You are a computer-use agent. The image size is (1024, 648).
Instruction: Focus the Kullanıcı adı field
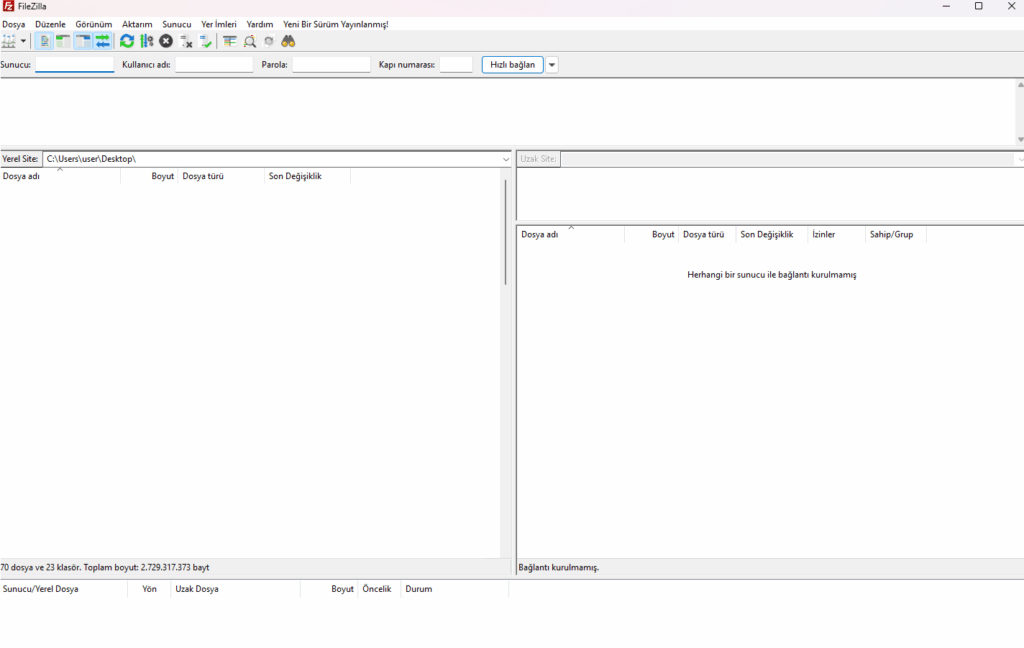coord(214,65)
